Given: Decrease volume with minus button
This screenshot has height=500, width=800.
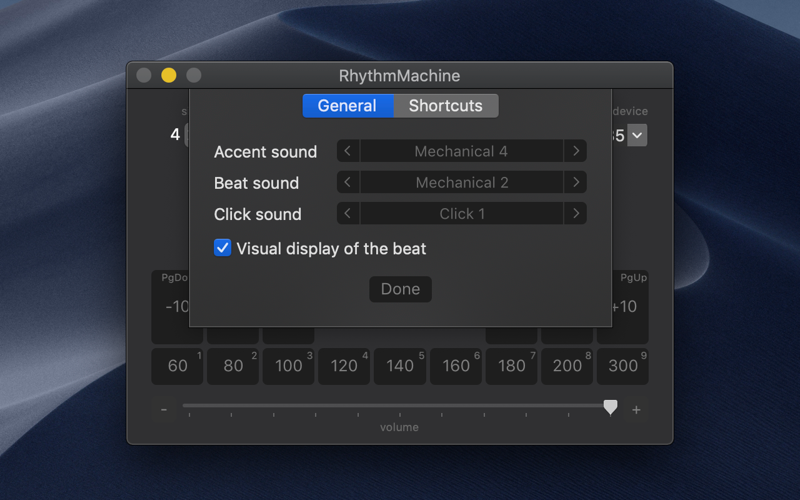Looking at the screenshot, I should [x=164, y=410].
